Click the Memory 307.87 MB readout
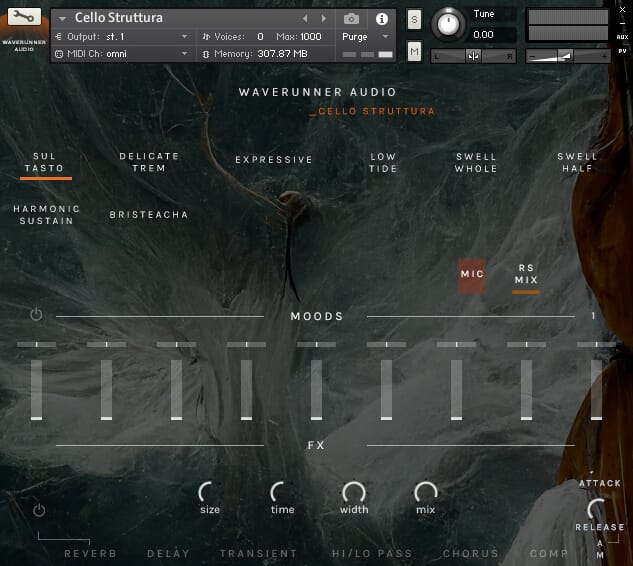This screenshot has height=566, width=633. [x=282, y=54]
